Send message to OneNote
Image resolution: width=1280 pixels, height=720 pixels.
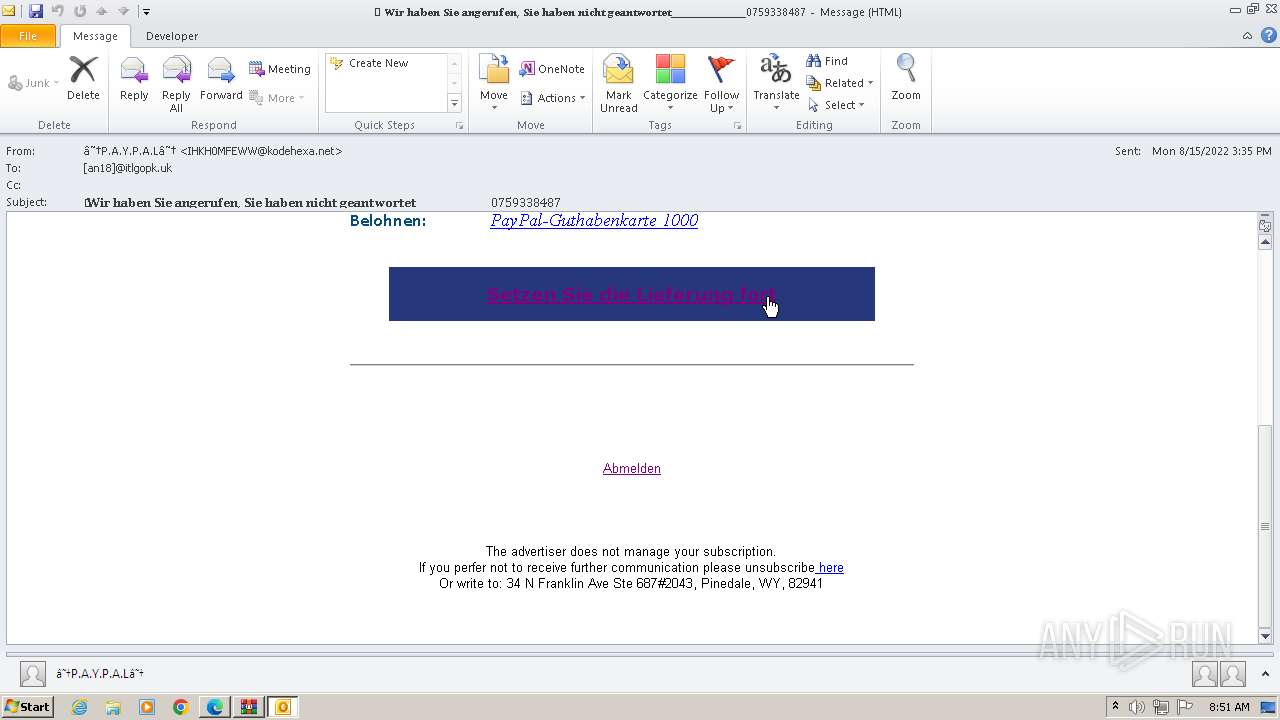[552, 69]
